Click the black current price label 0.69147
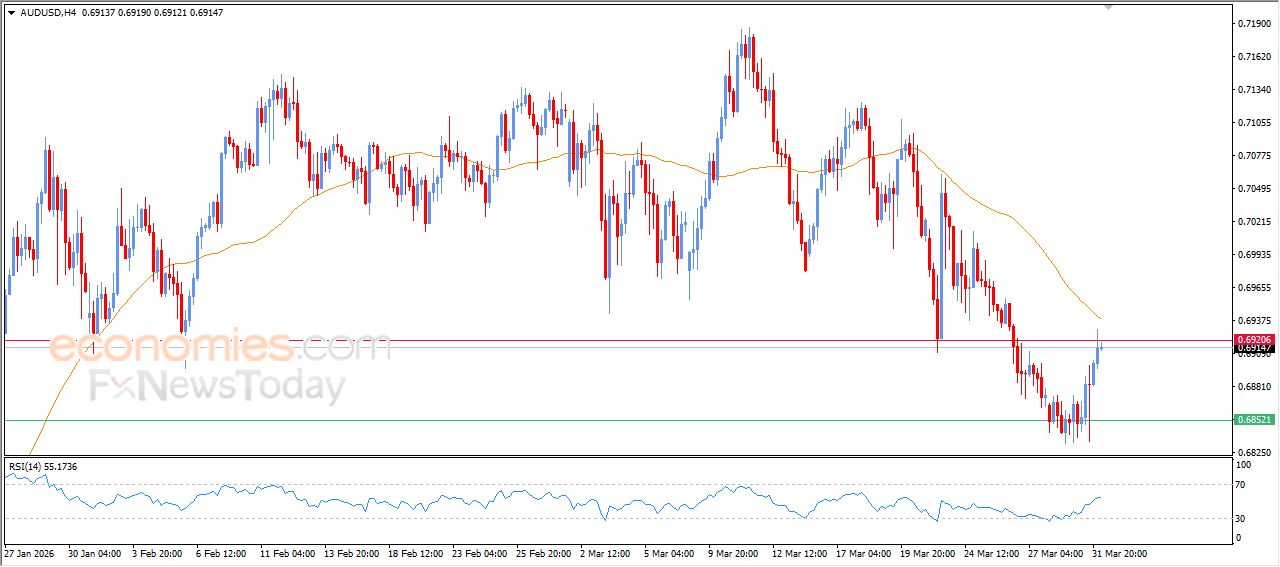This screenshot has width=1280, height=567. 1254,348
